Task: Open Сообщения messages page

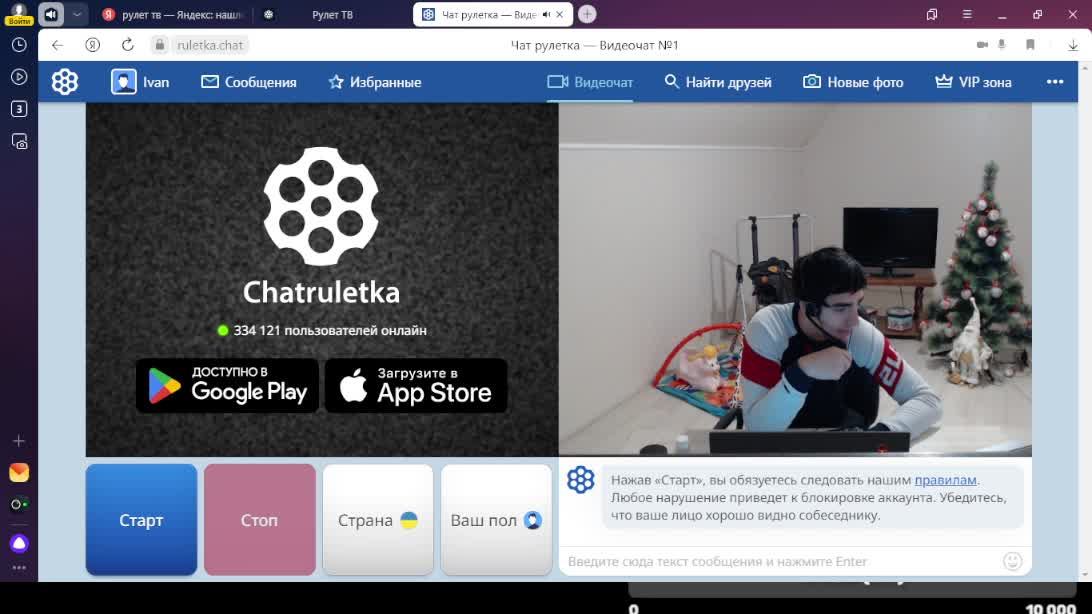Action: (x=249, y=82)
